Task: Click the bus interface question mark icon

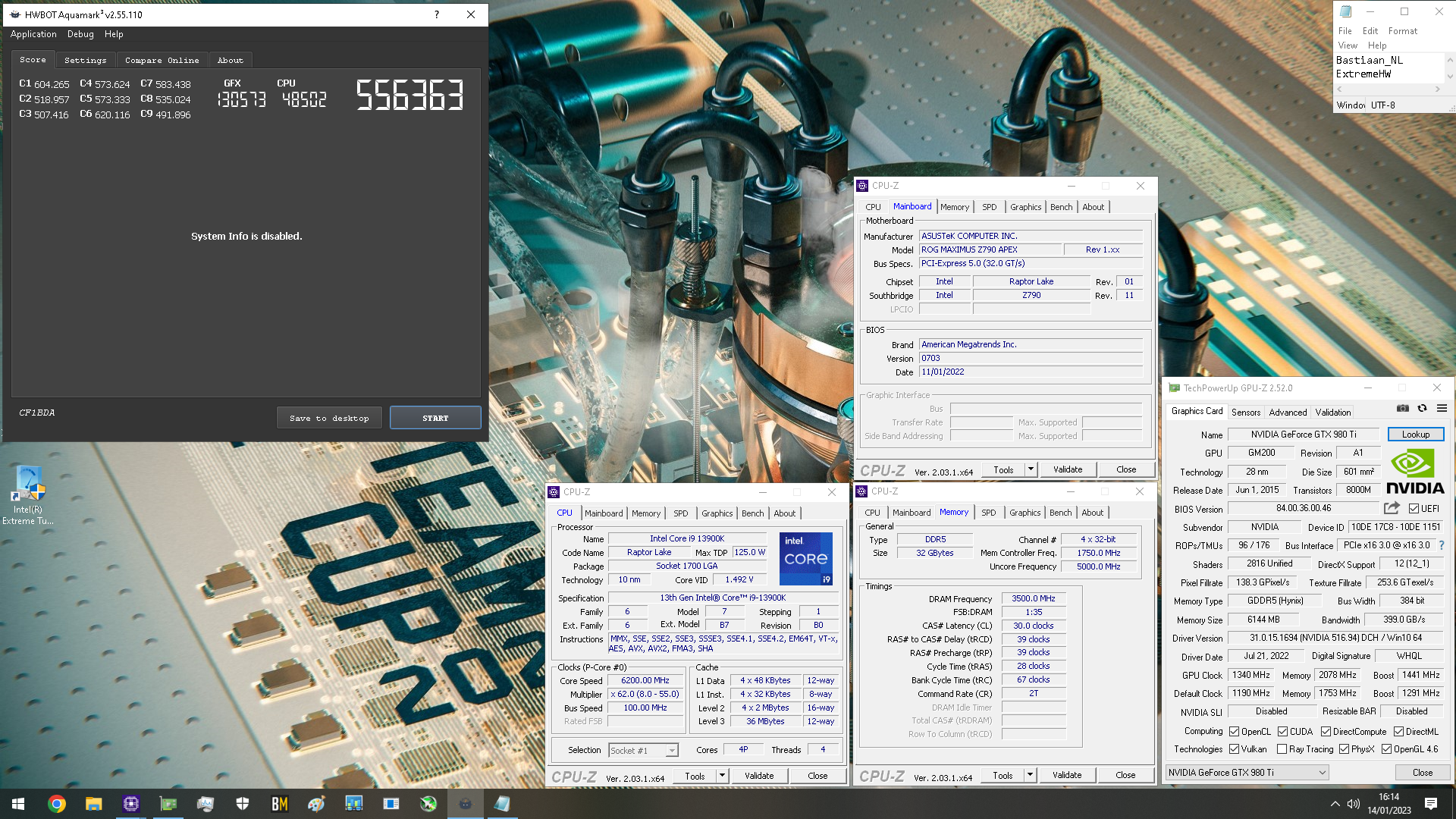Action: pos(1442,545)
